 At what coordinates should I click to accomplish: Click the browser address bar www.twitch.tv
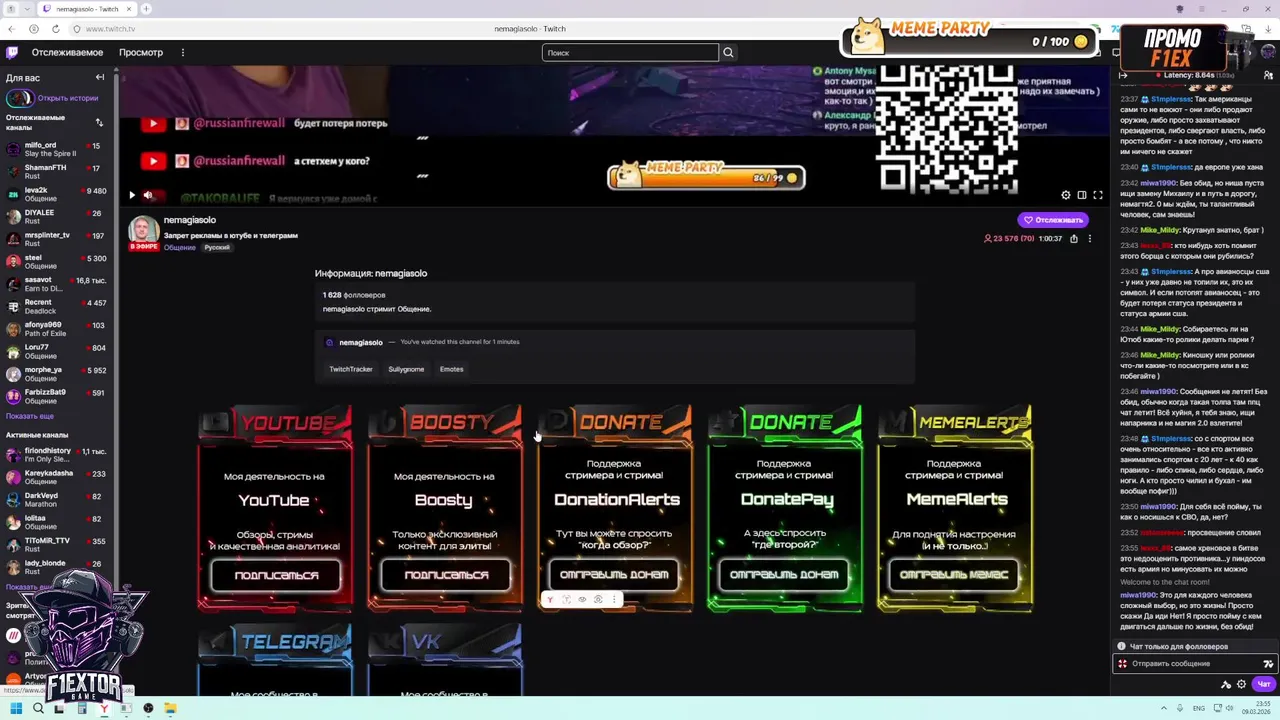(x=110, y=29)
